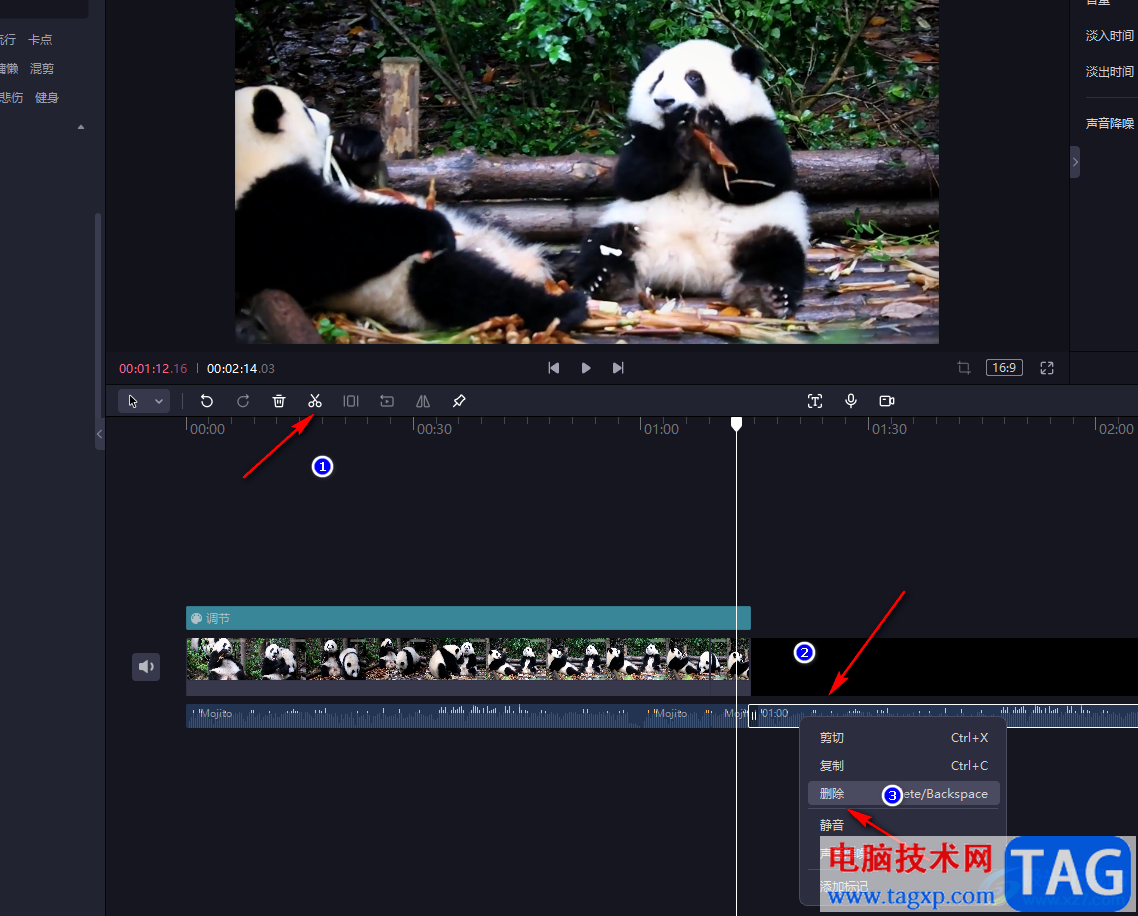Select the 健身 music category
This screenshot has height=916, width=1138.
pos(46,97)
